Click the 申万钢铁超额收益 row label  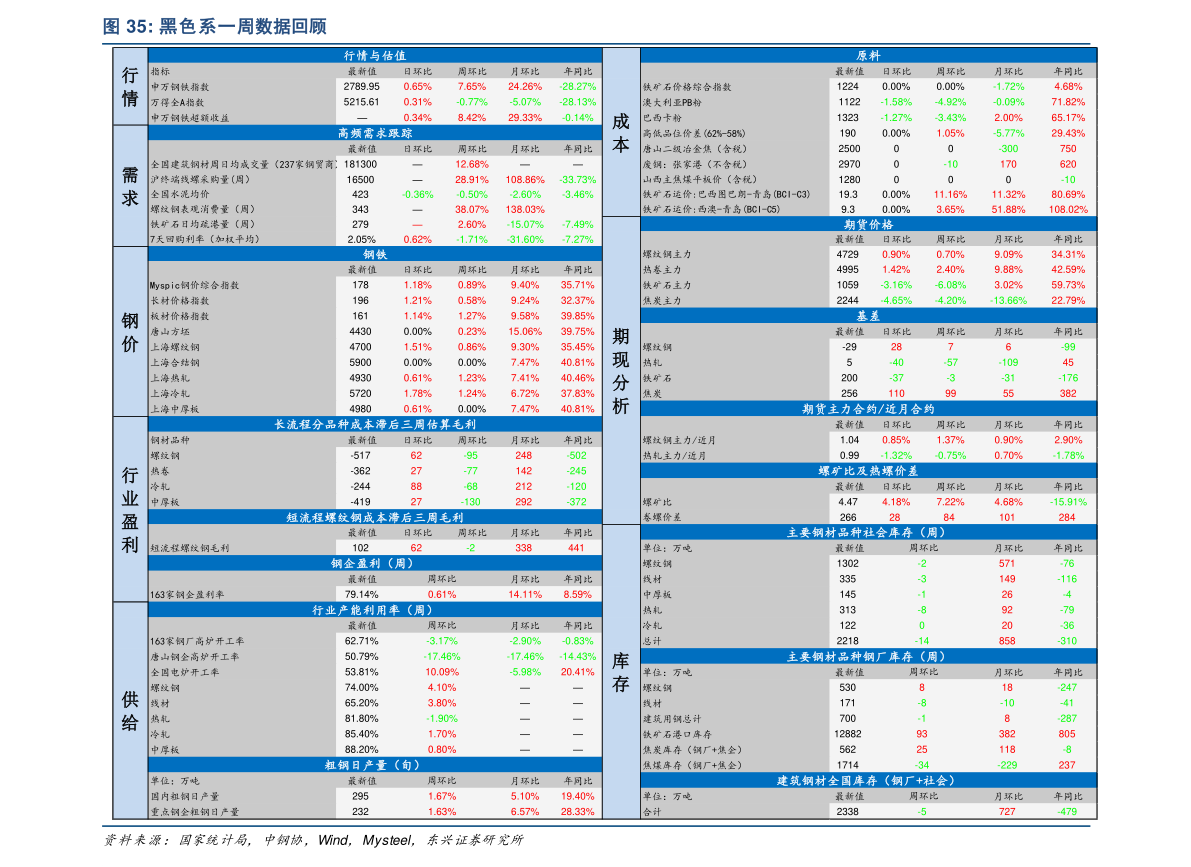(189, 119)
